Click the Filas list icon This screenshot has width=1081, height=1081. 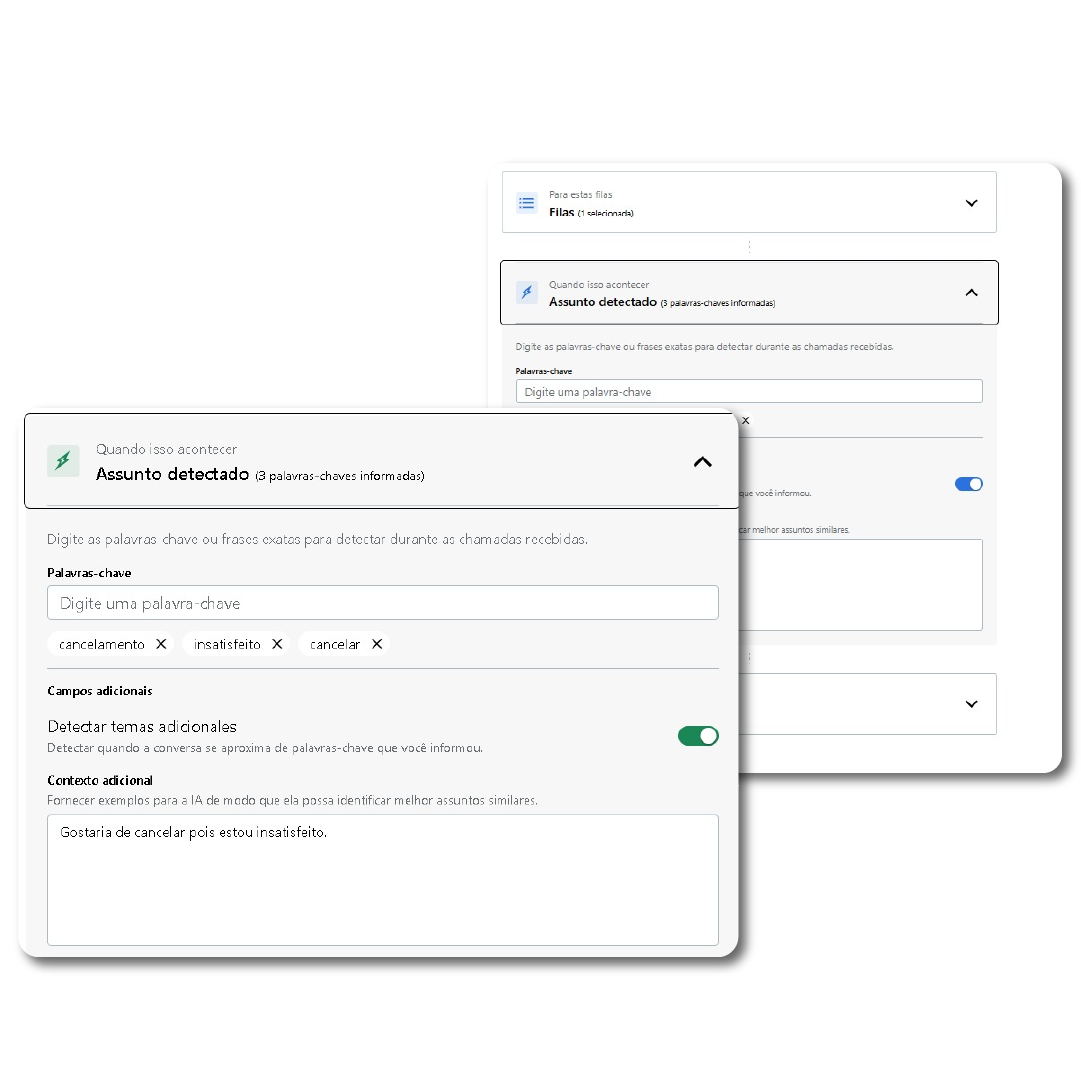(x=526, y=203)
